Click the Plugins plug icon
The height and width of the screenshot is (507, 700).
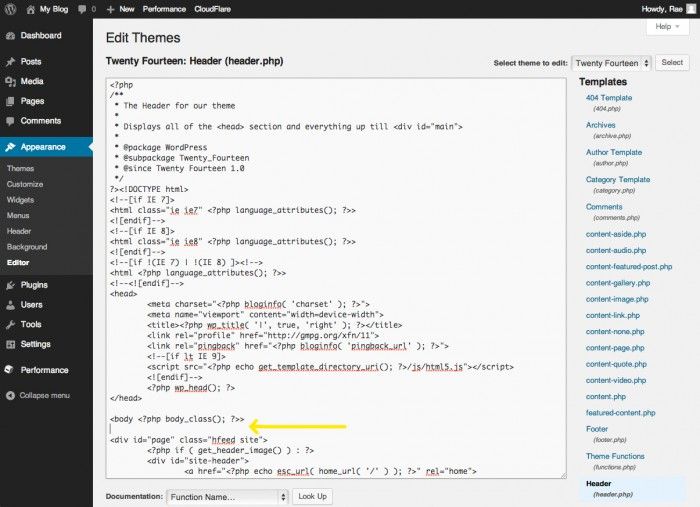(x=10, y=285)
